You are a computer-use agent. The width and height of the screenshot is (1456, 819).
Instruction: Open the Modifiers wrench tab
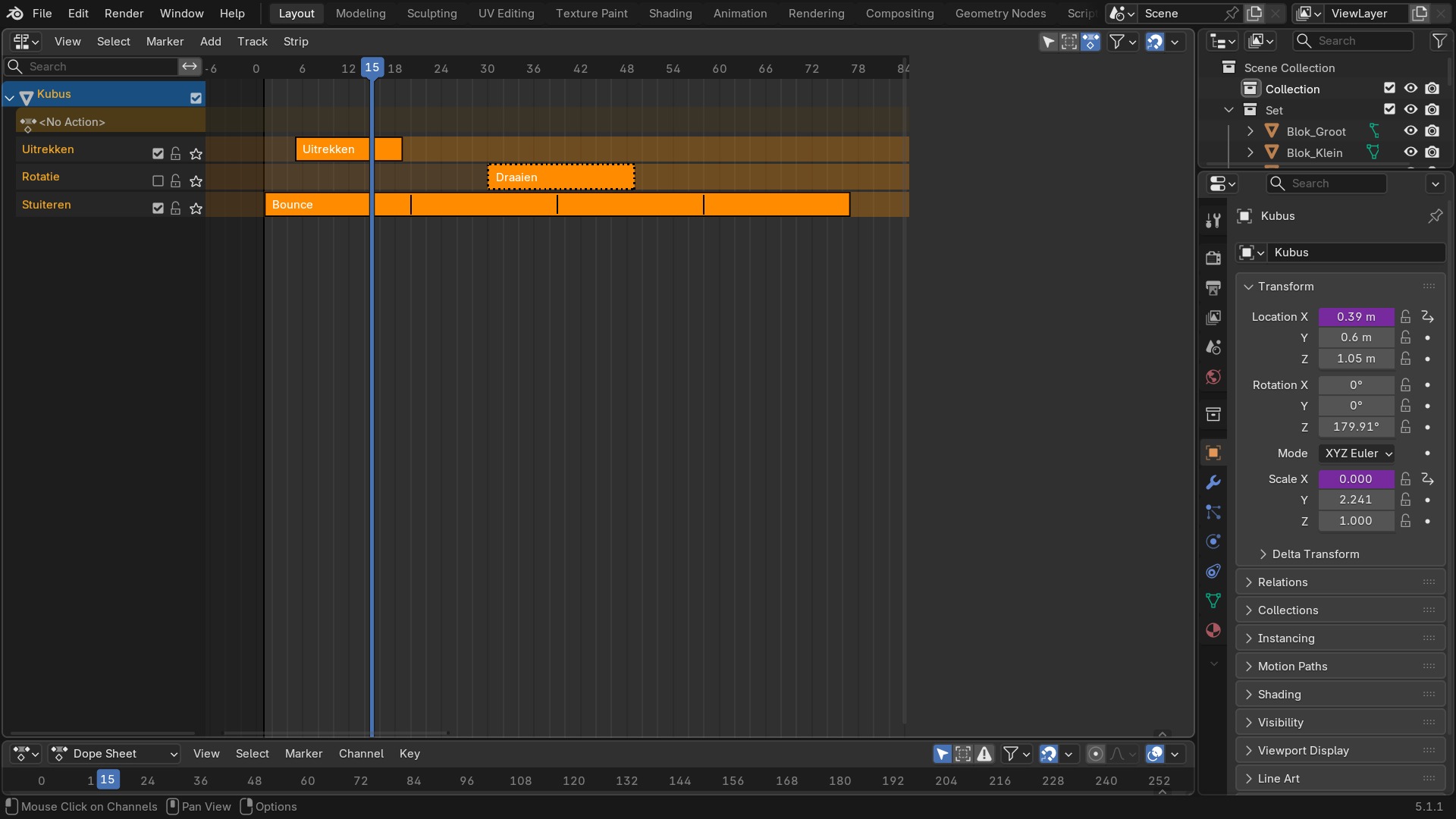pyautogui.click(x=1213, y=482)
